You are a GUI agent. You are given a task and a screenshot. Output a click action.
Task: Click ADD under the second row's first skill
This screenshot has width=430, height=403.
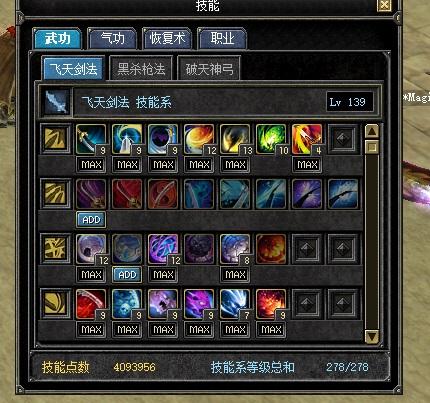tap(91, 220)
